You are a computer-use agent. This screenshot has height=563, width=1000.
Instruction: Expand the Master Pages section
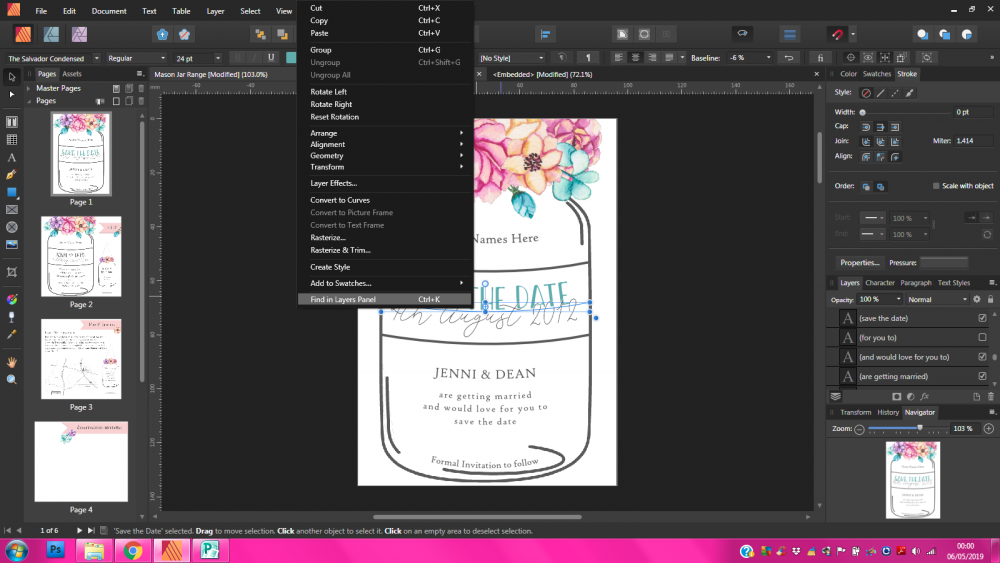pyautogui.click(x=31, y=88)
